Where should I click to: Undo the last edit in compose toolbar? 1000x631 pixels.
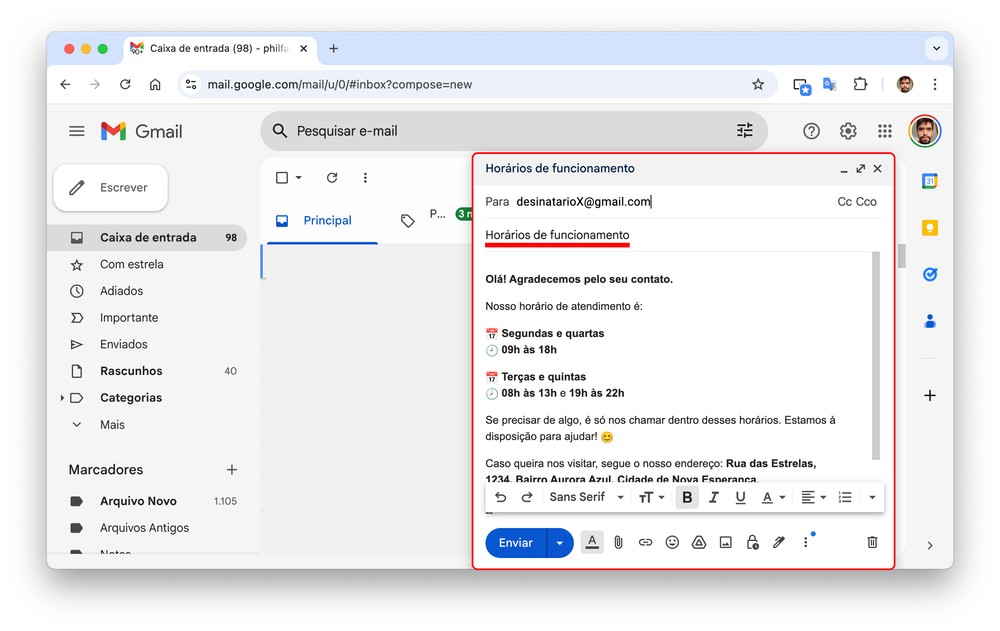(x=501, y=497)
